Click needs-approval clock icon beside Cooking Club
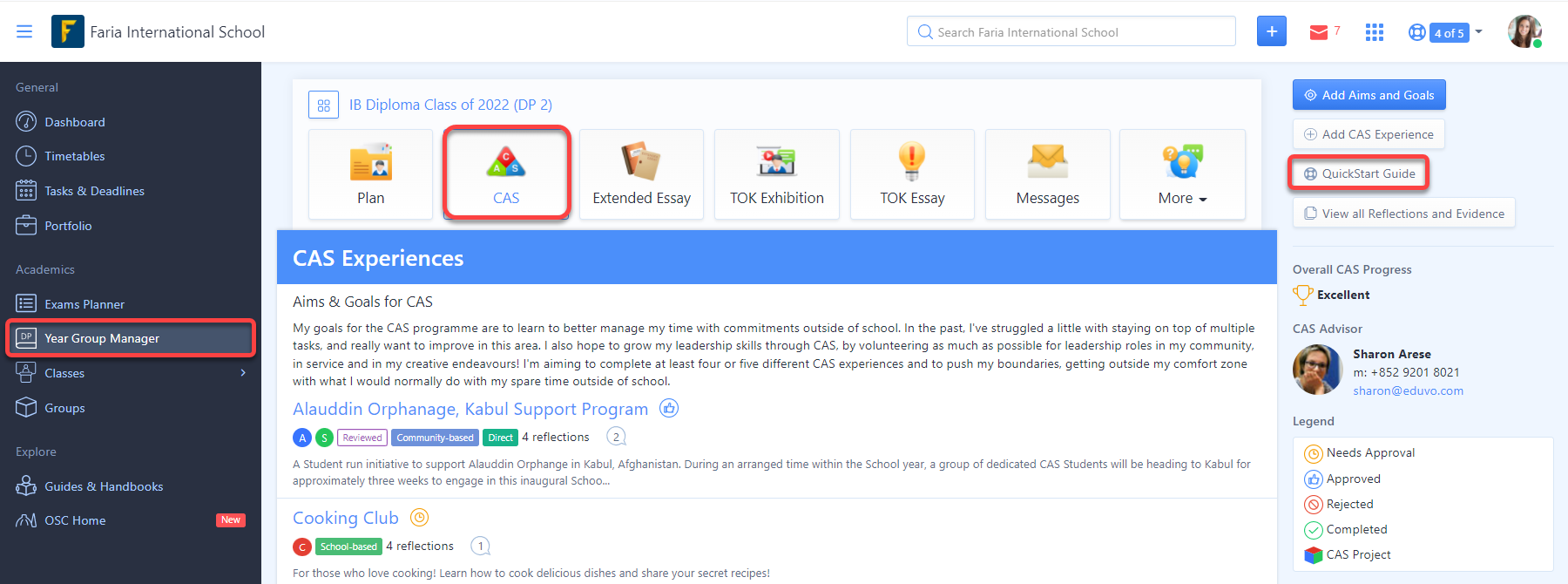This screenshot has width=1568, height=584. [x=420, y=518]
